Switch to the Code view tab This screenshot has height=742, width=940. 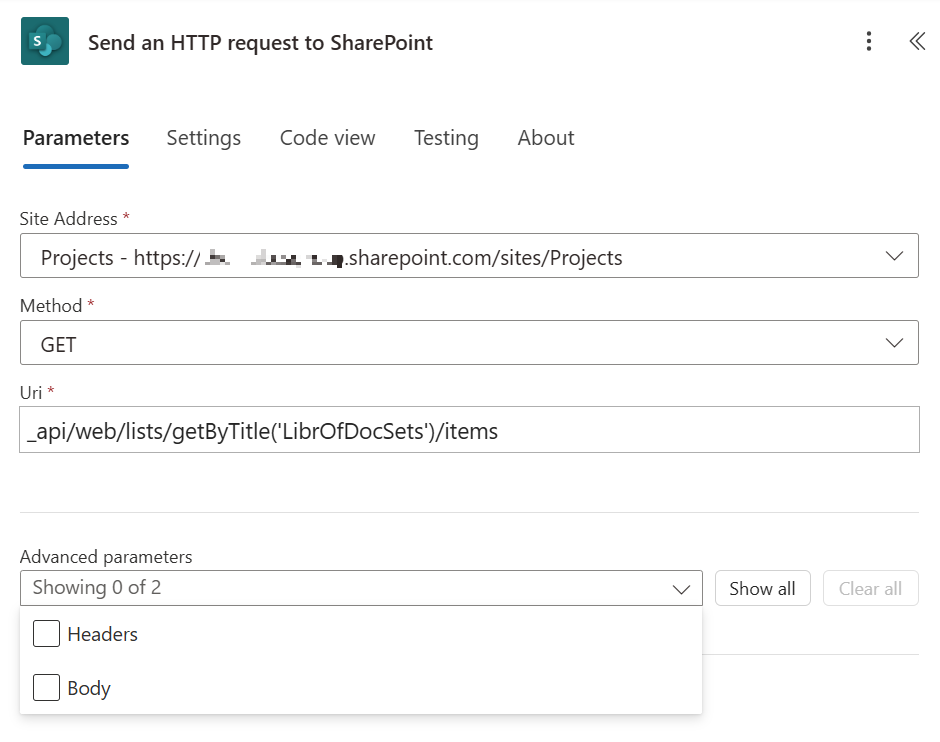click(327, 138)
